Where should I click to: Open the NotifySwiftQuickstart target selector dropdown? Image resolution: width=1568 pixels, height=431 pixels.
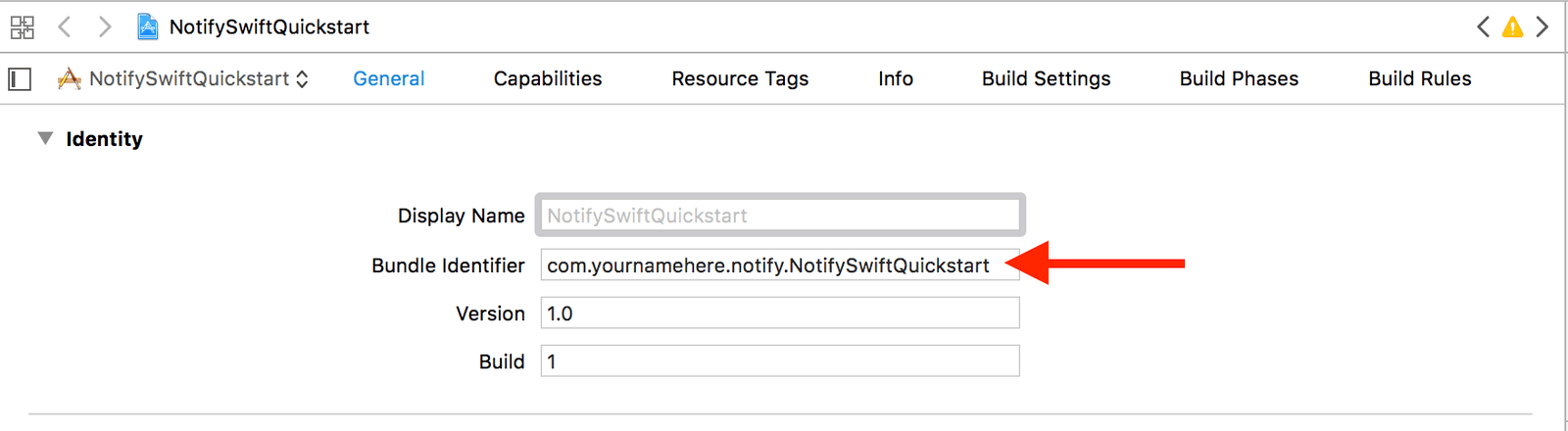coord(183,79)
